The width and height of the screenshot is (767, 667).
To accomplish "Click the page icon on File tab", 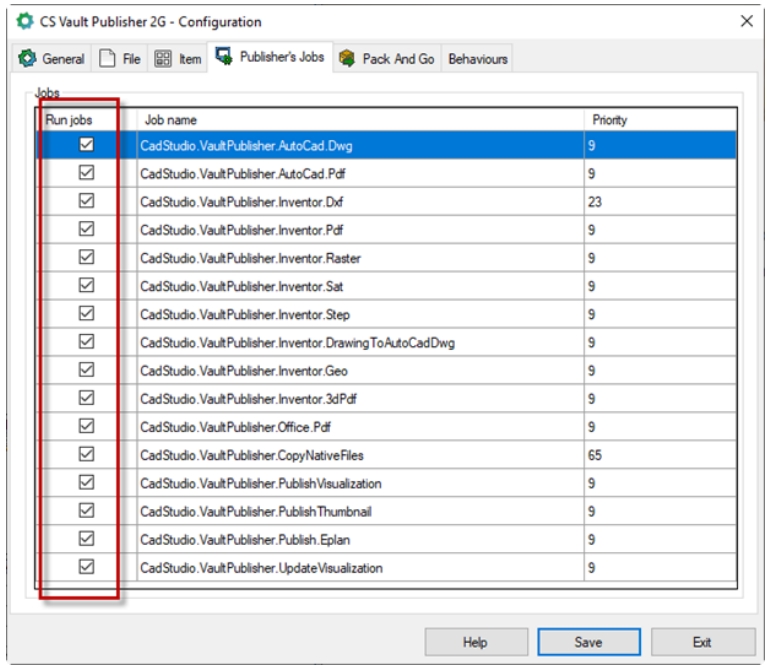I will pyautogui.click(x=107, y=59).
